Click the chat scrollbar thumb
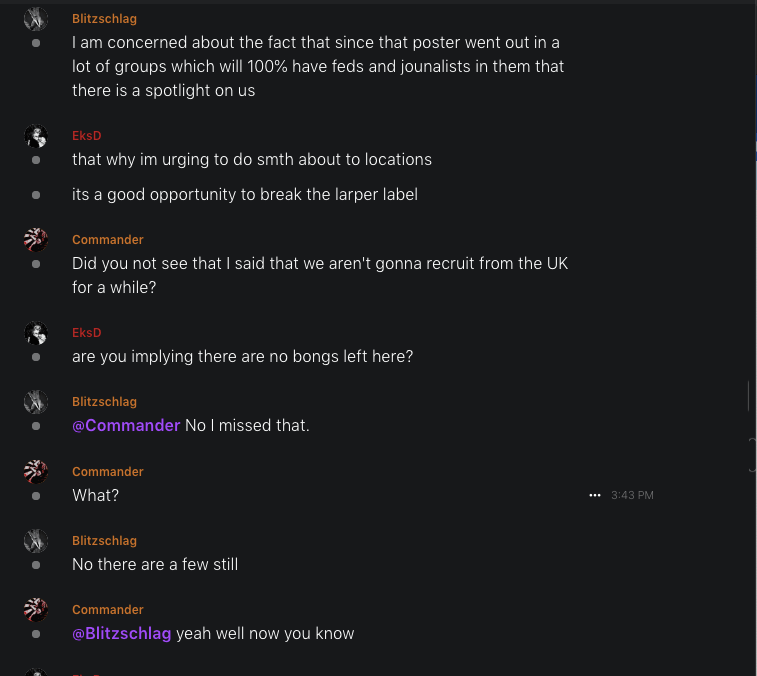Viewport: 757px width, 676px height. [x=749, y=396]
